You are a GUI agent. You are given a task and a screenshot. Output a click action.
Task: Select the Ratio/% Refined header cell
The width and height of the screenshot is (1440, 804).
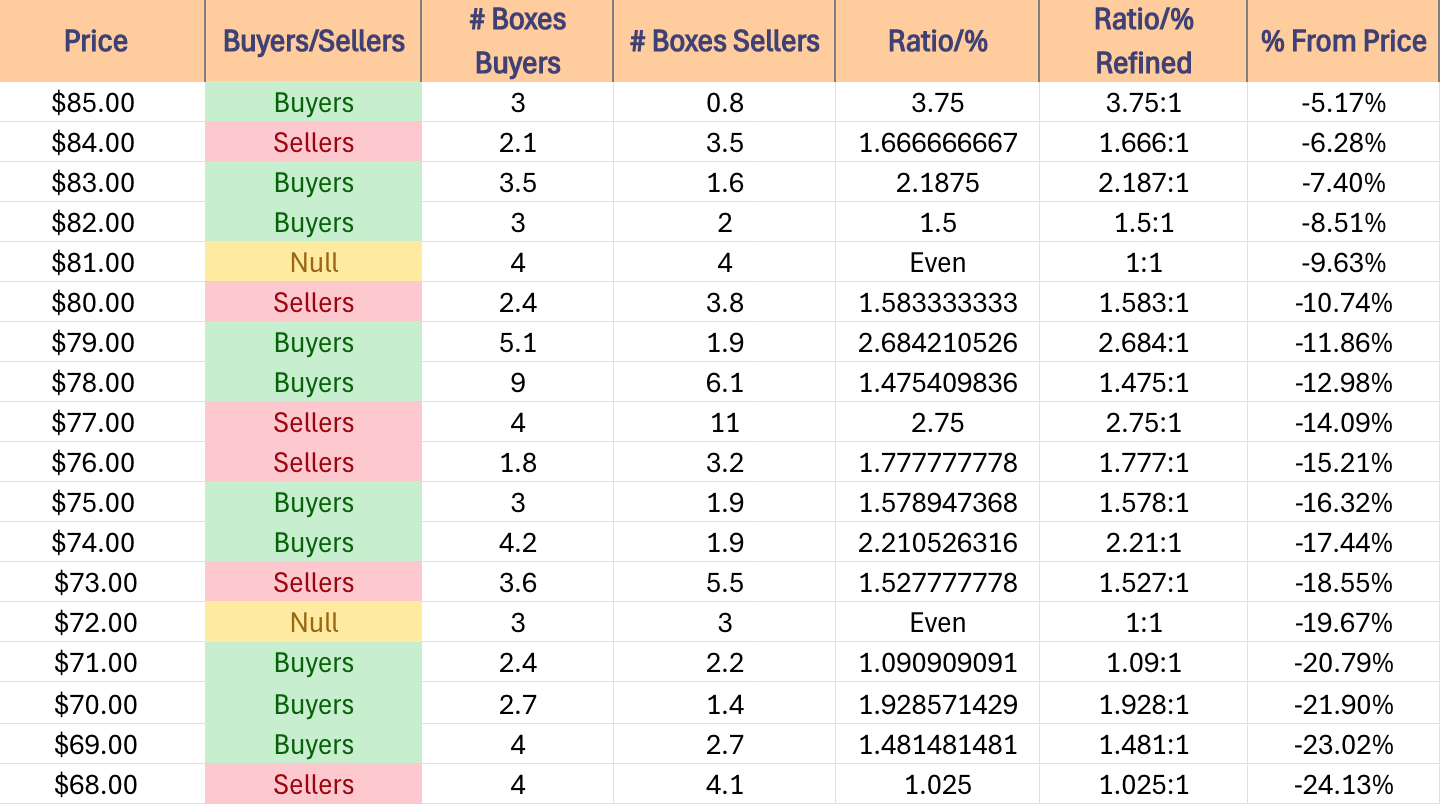(x=1143, y=41)
